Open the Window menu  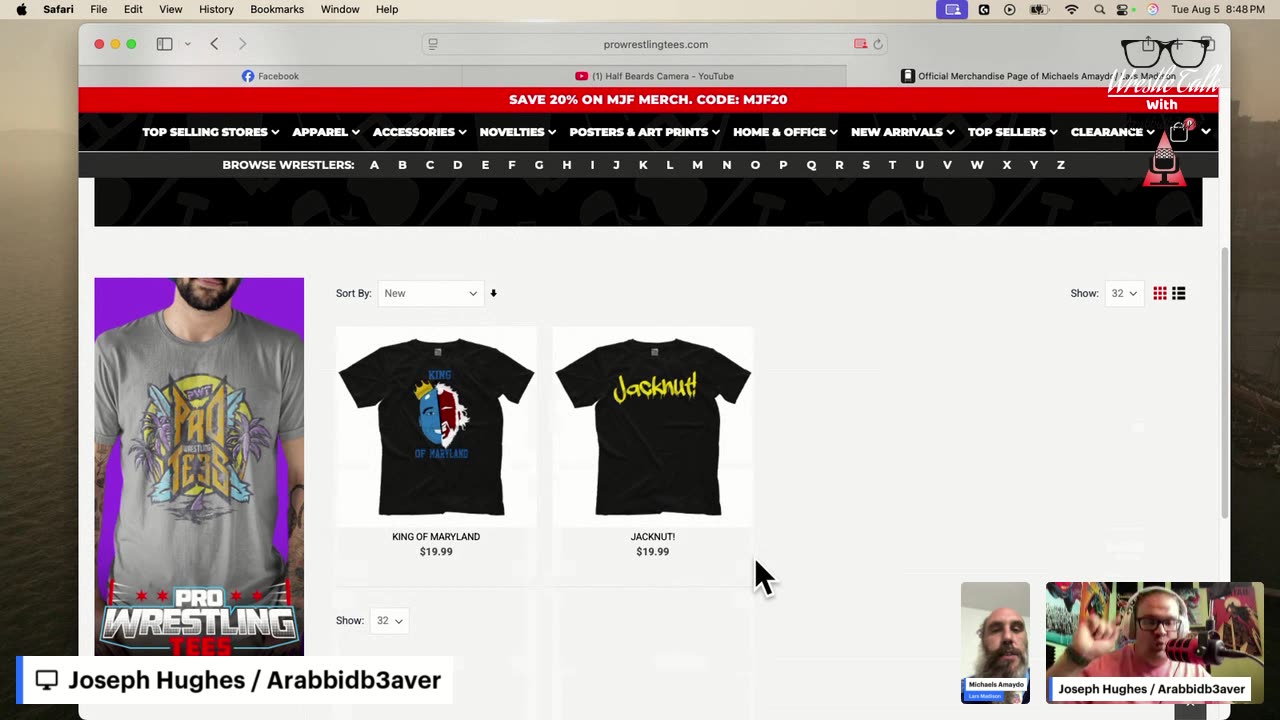point(340,9)
